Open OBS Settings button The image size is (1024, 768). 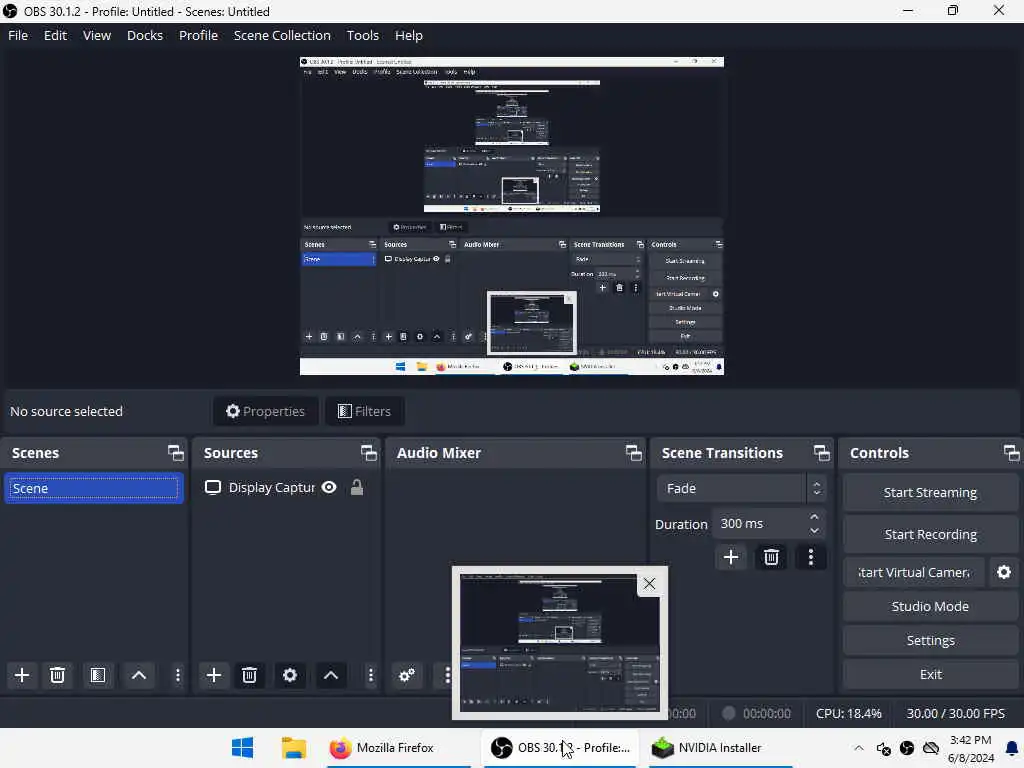click(930, 640)
